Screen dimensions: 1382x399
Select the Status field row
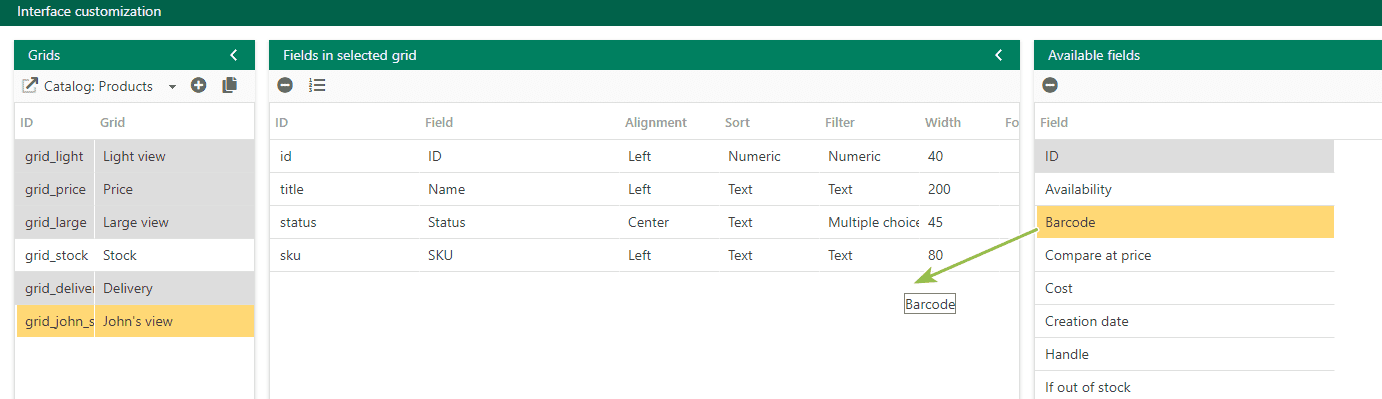click(644, 222)
